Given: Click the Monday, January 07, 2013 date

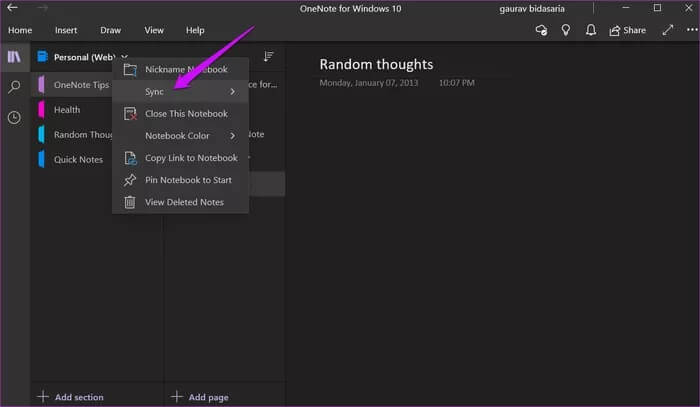Looking at the screenshot, I should [x=369, y=83].
